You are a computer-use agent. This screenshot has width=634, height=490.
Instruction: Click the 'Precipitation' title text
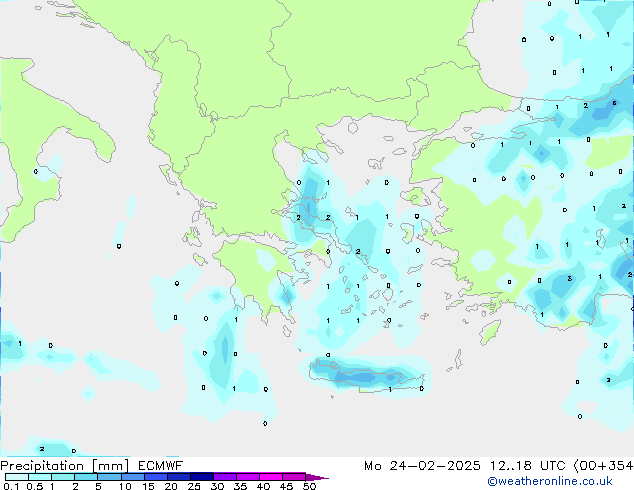[x=42, y=466]
